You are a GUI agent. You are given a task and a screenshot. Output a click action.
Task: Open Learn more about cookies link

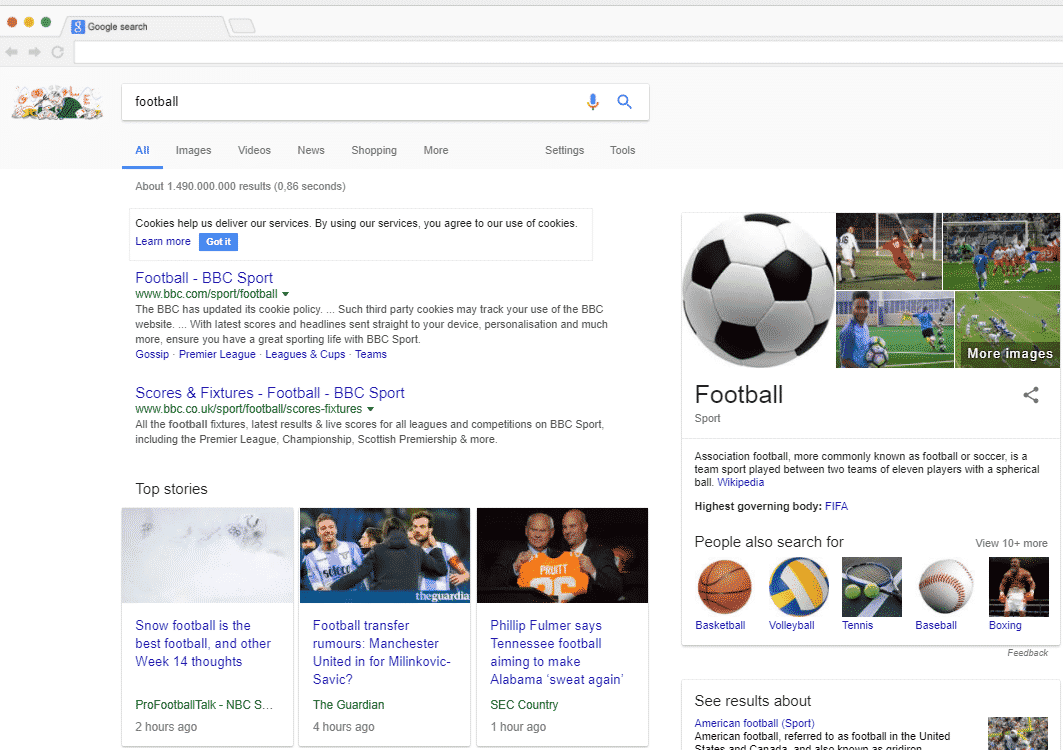[163, 241]
